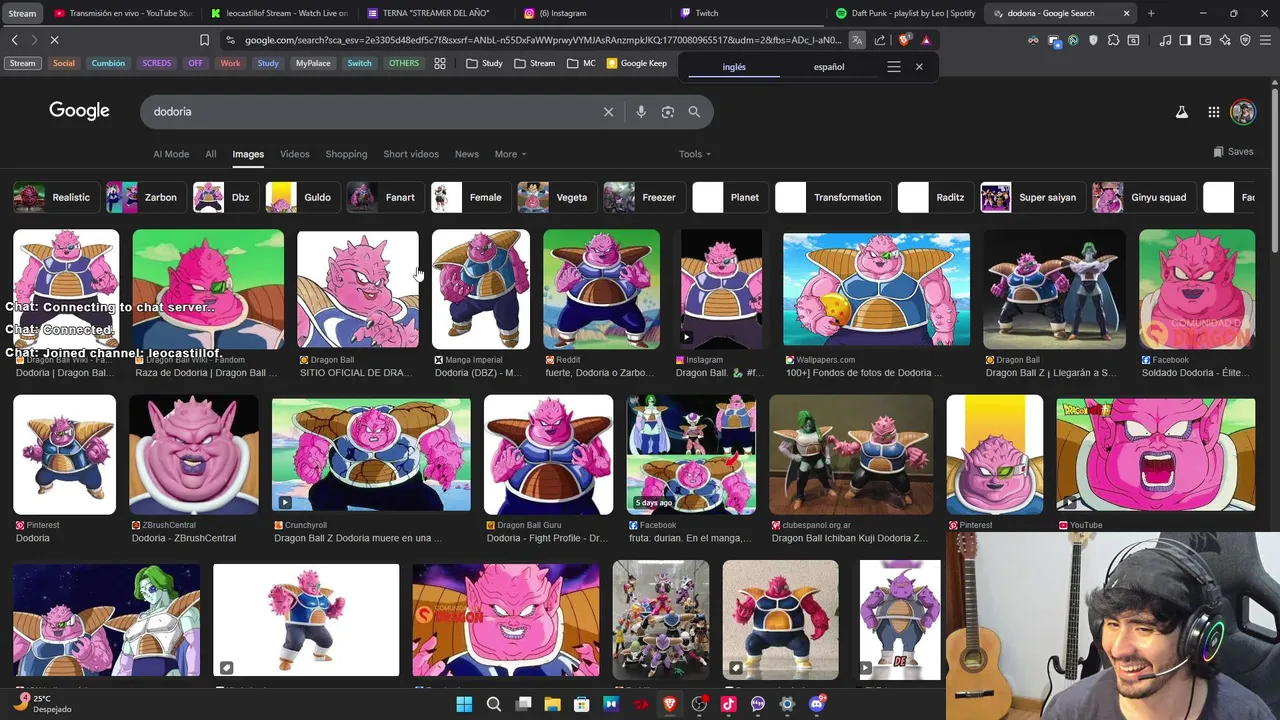
Task: Open the Extensions puzzle icon
Action: pyautogui.click(x=1113, y=40)
